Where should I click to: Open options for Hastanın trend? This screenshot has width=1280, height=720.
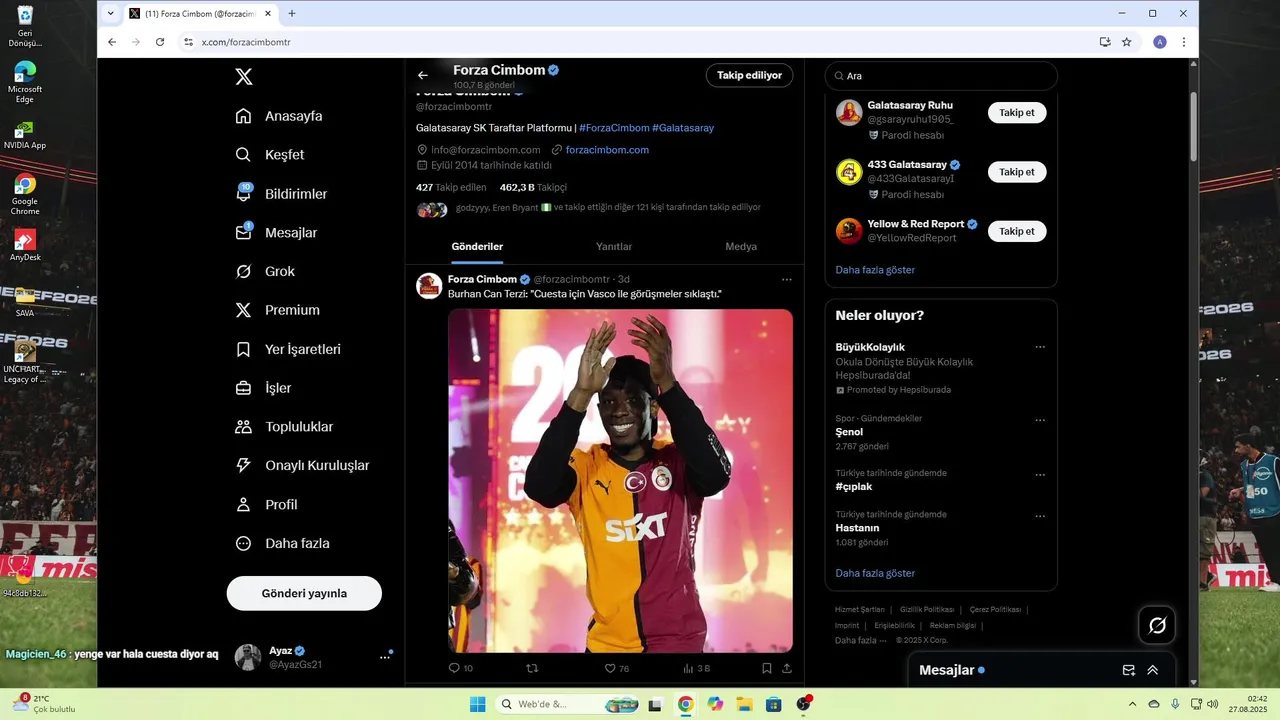pyautogui.click(x=1040, y=516)
